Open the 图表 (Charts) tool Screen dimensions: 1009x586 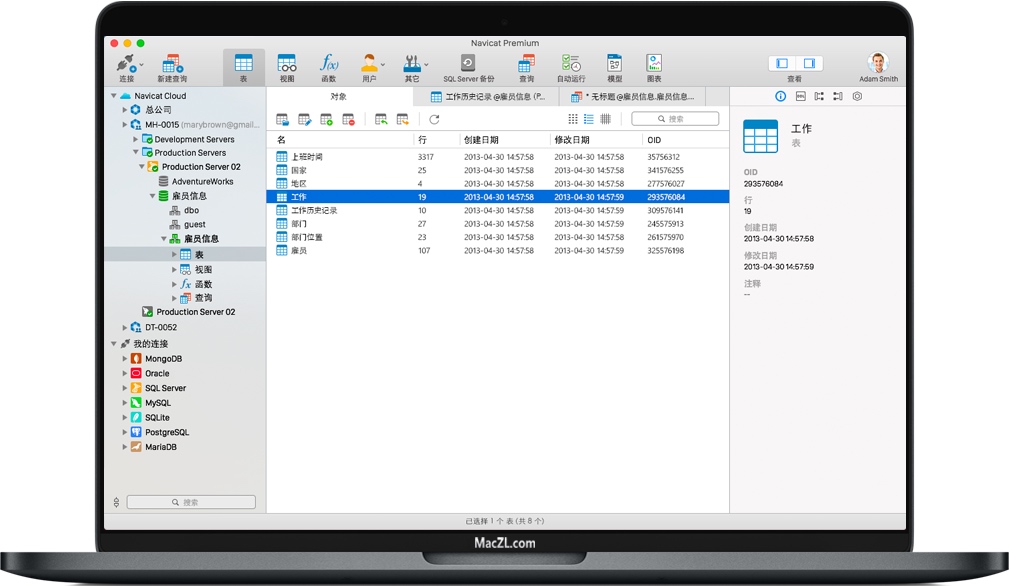click(653, 62)
